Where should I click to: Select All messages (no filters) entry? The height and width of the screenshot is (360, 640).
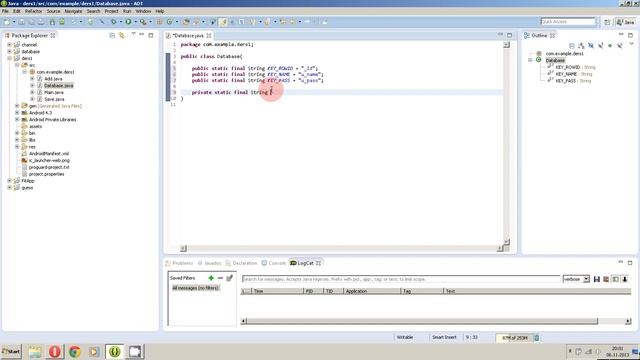(196, 288)
